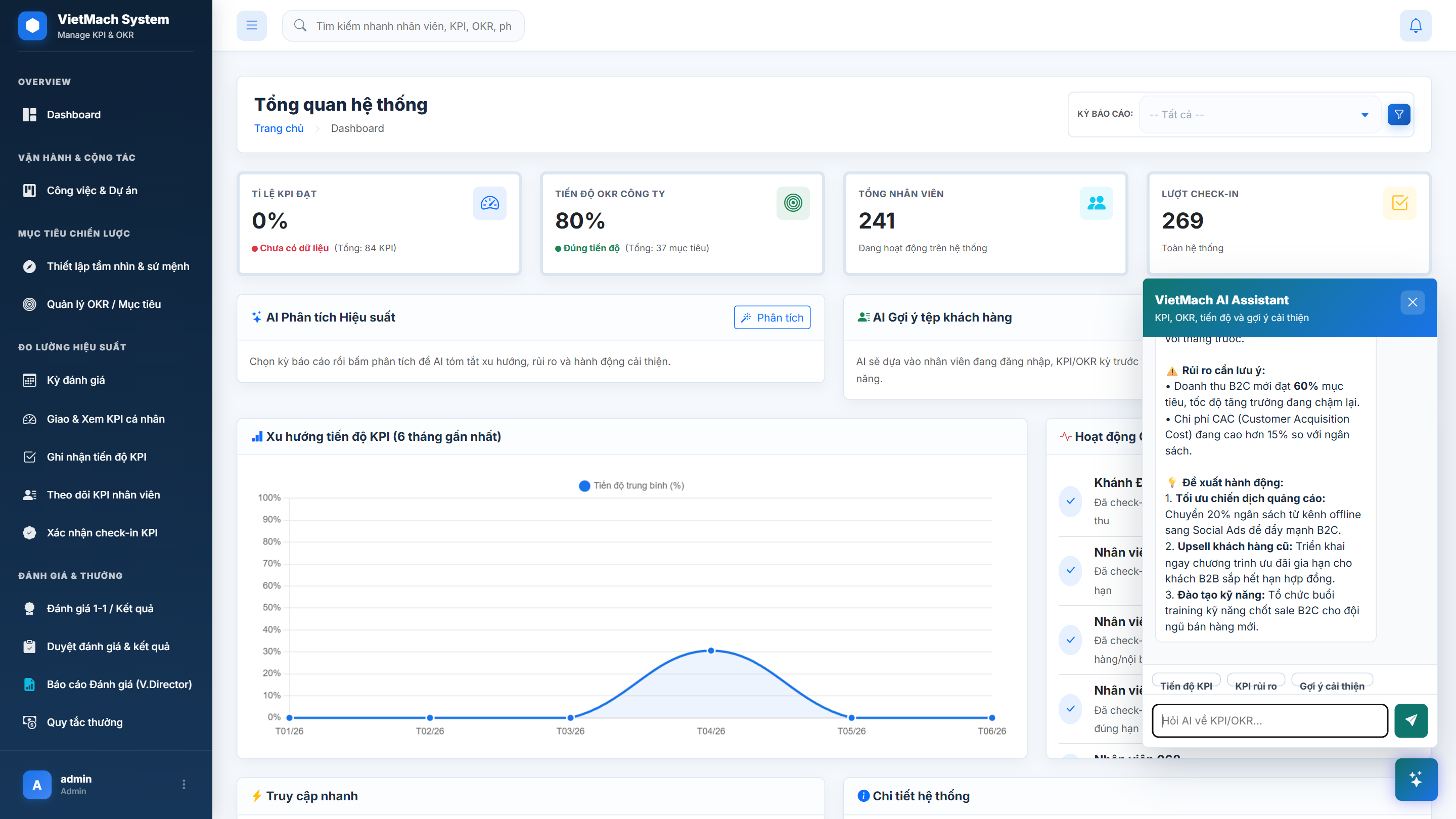Toggle the Tiến độ trung bình chart legend
1456x819 pixels.
(x=632, y=485)
